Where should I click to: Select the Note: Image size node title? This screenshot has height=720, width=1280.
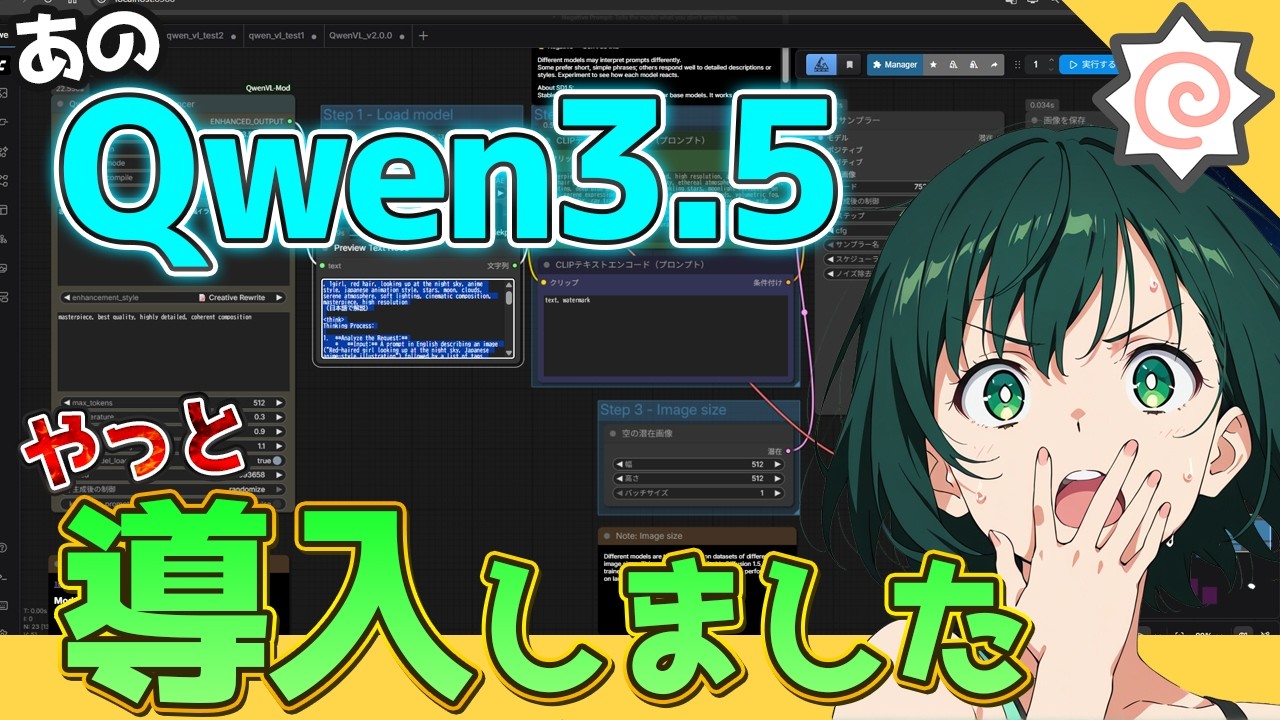(x=650, y=536)
